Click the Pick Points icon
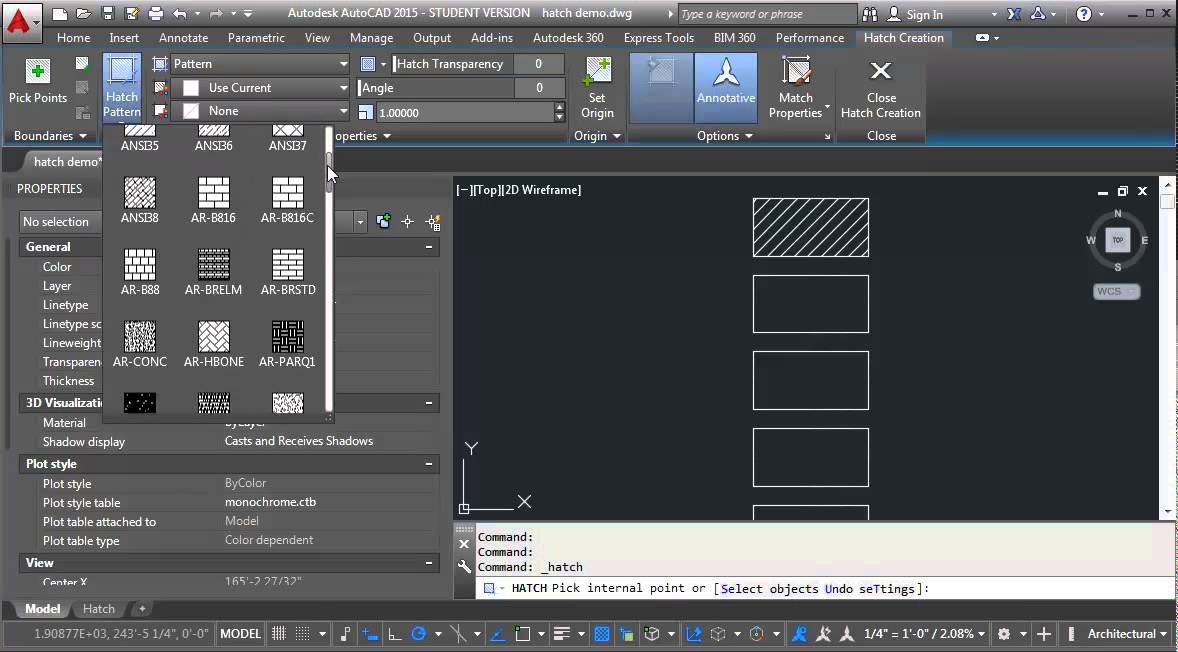 38,71
